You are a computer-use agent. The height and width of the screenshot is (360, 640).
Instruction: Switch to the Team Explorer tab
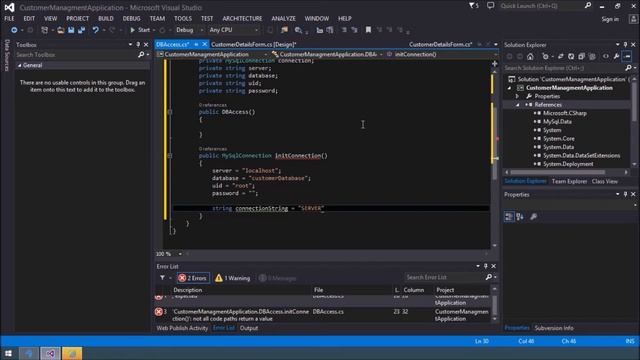click(569, 181)
